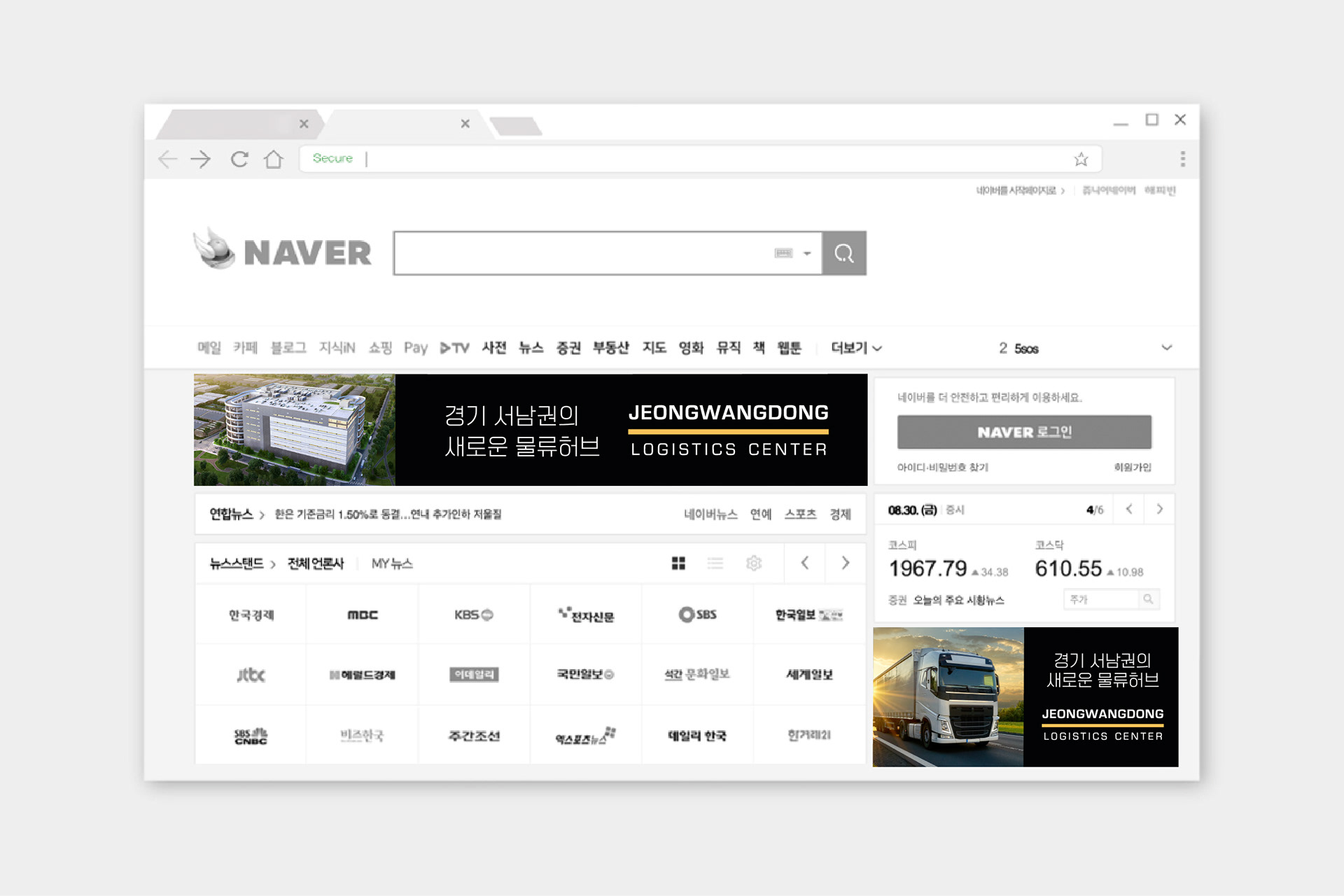This screenshot has width=1344, height=896.
Task: Click the browser forward arrow
Action: point(201,160)
